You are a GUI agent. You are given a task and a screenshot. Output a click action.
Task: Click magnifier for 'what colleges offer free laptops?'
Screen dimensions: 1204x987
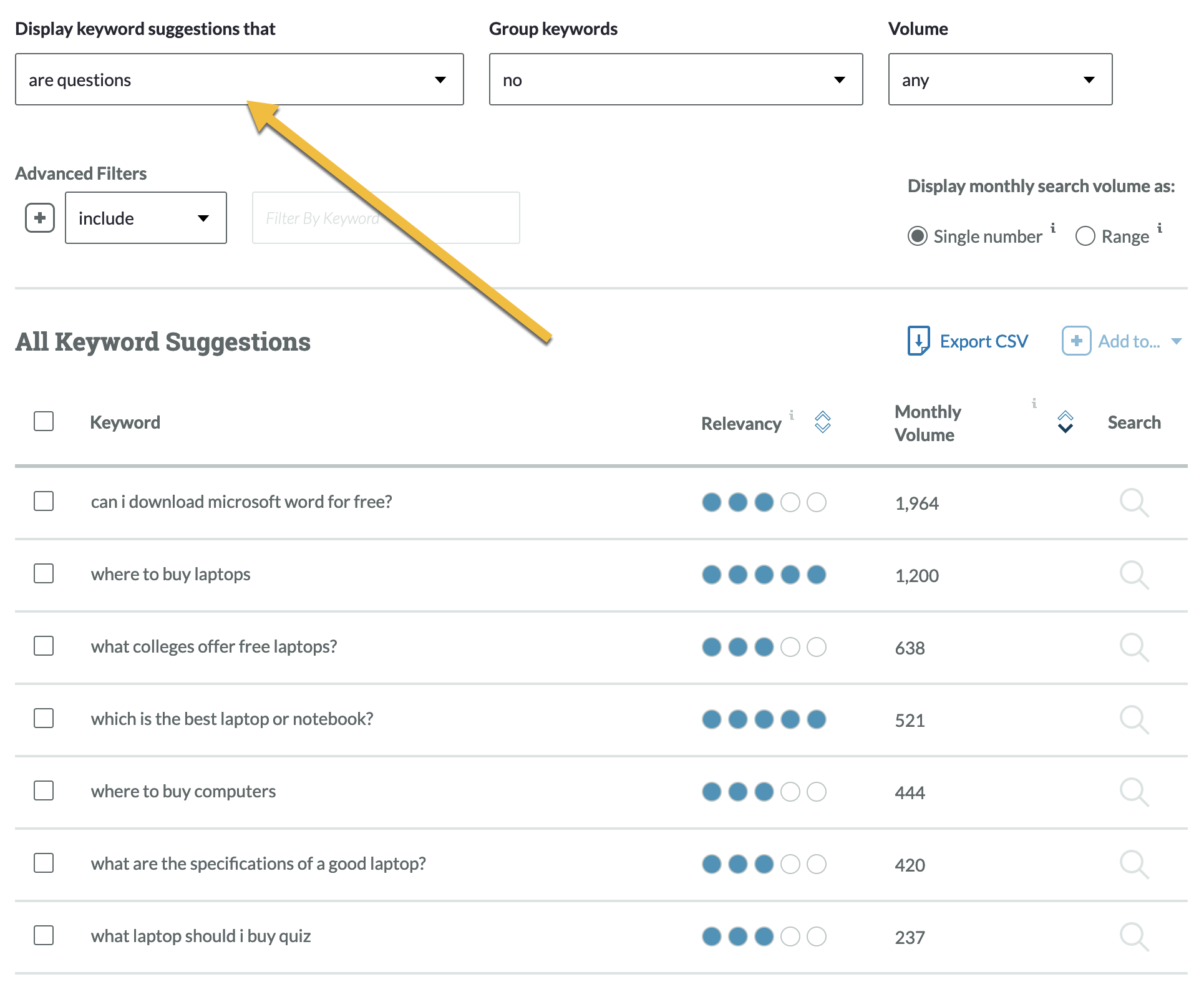pos(1134,647)
